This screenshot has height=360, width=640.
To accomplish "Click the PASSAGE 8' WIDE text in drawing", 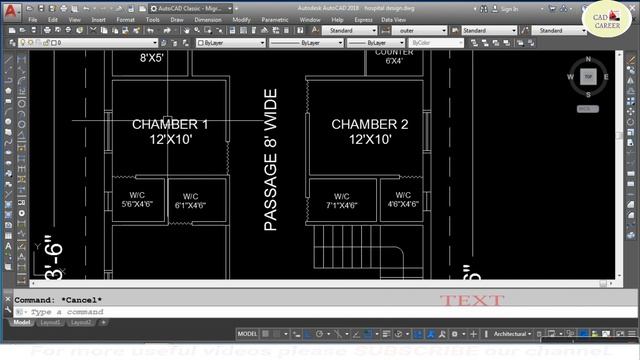I will click(x=270, y=160).
